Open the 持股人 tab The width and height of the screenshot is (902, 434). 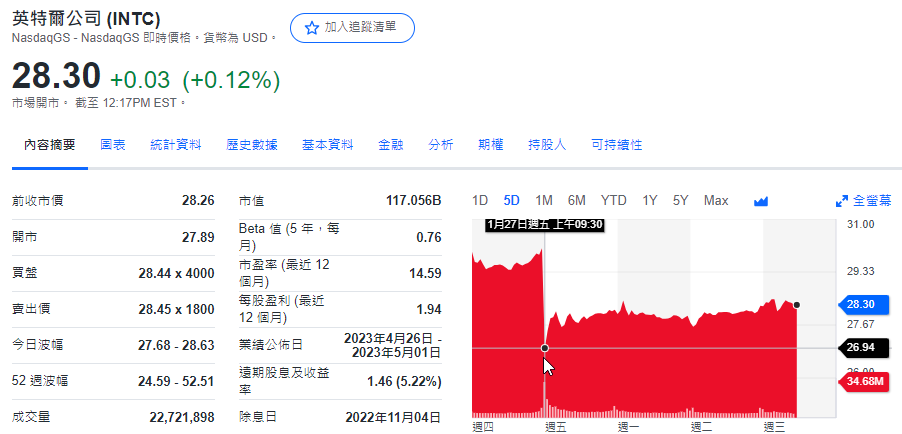click(547, 145)
